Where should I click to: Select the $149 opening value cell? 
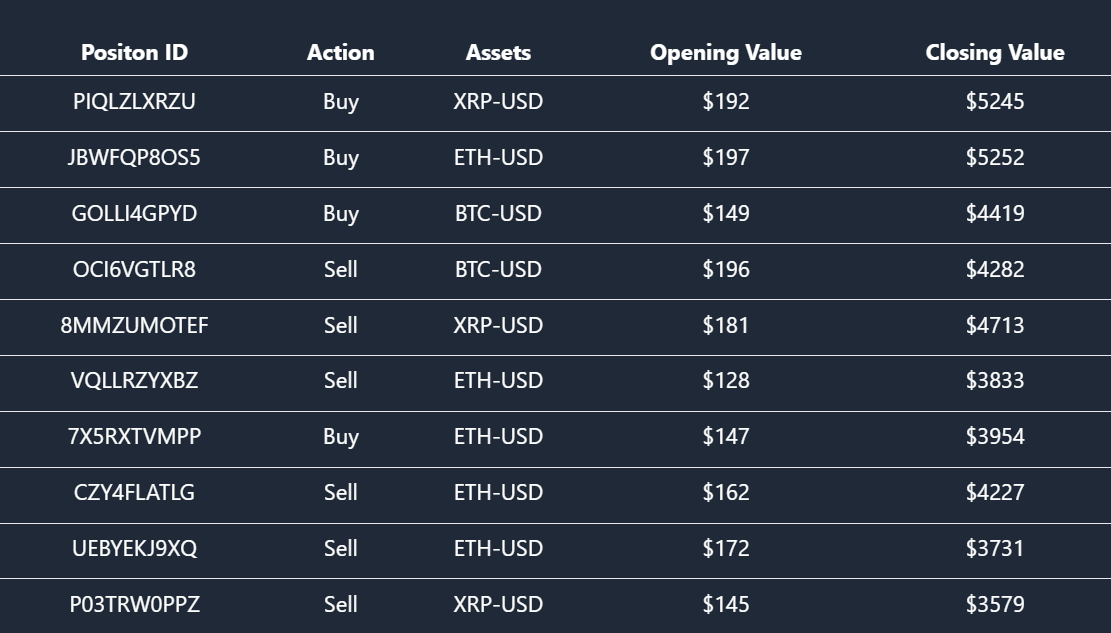click(725, 214)
